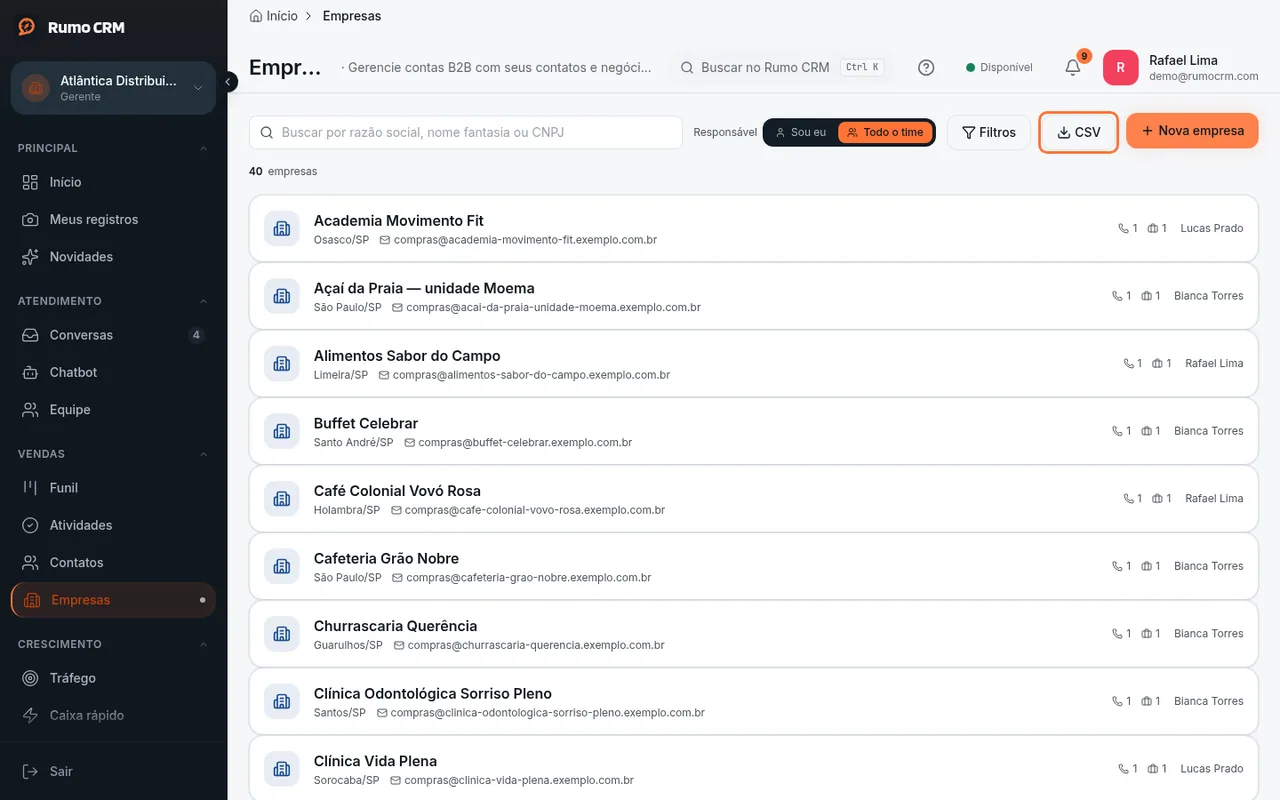Click the phone count icon on Cafeteria Grão Nobre
The image size is (1280, 800).
[1118, 566]
